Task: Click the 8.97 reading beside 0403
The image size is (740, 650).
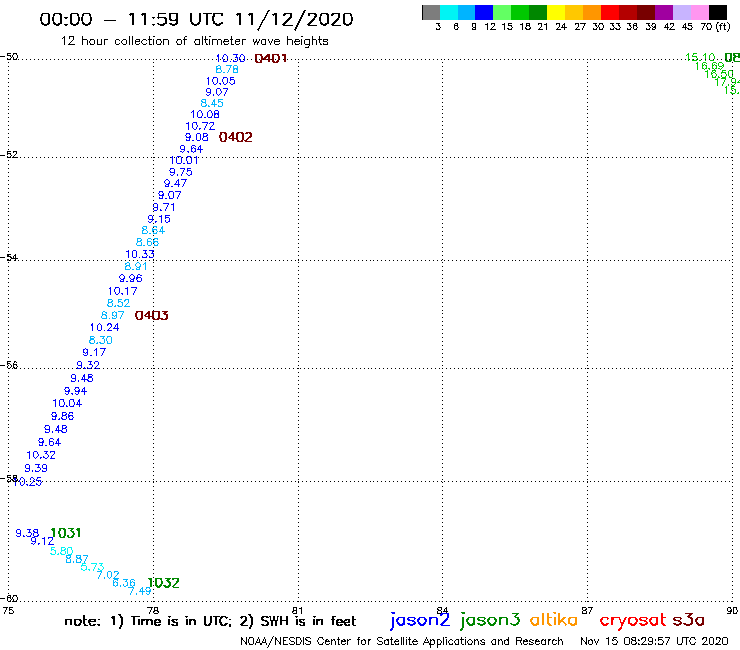Action: [113, 315]
